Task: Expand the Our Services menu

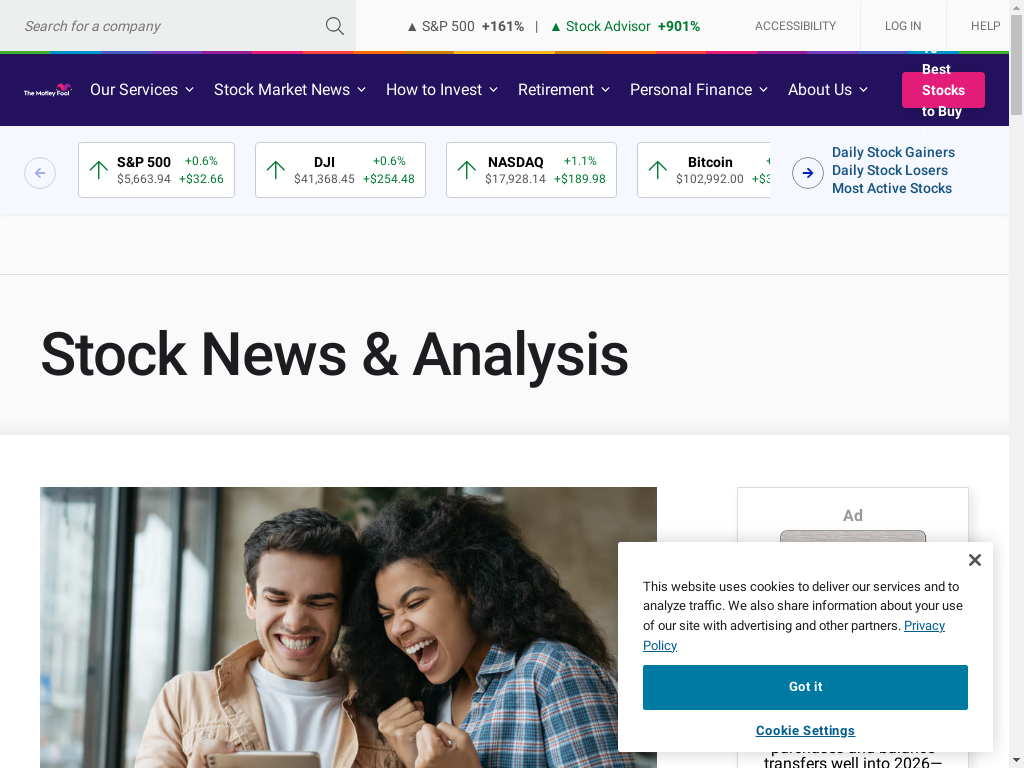Action: tap(142, 89)
